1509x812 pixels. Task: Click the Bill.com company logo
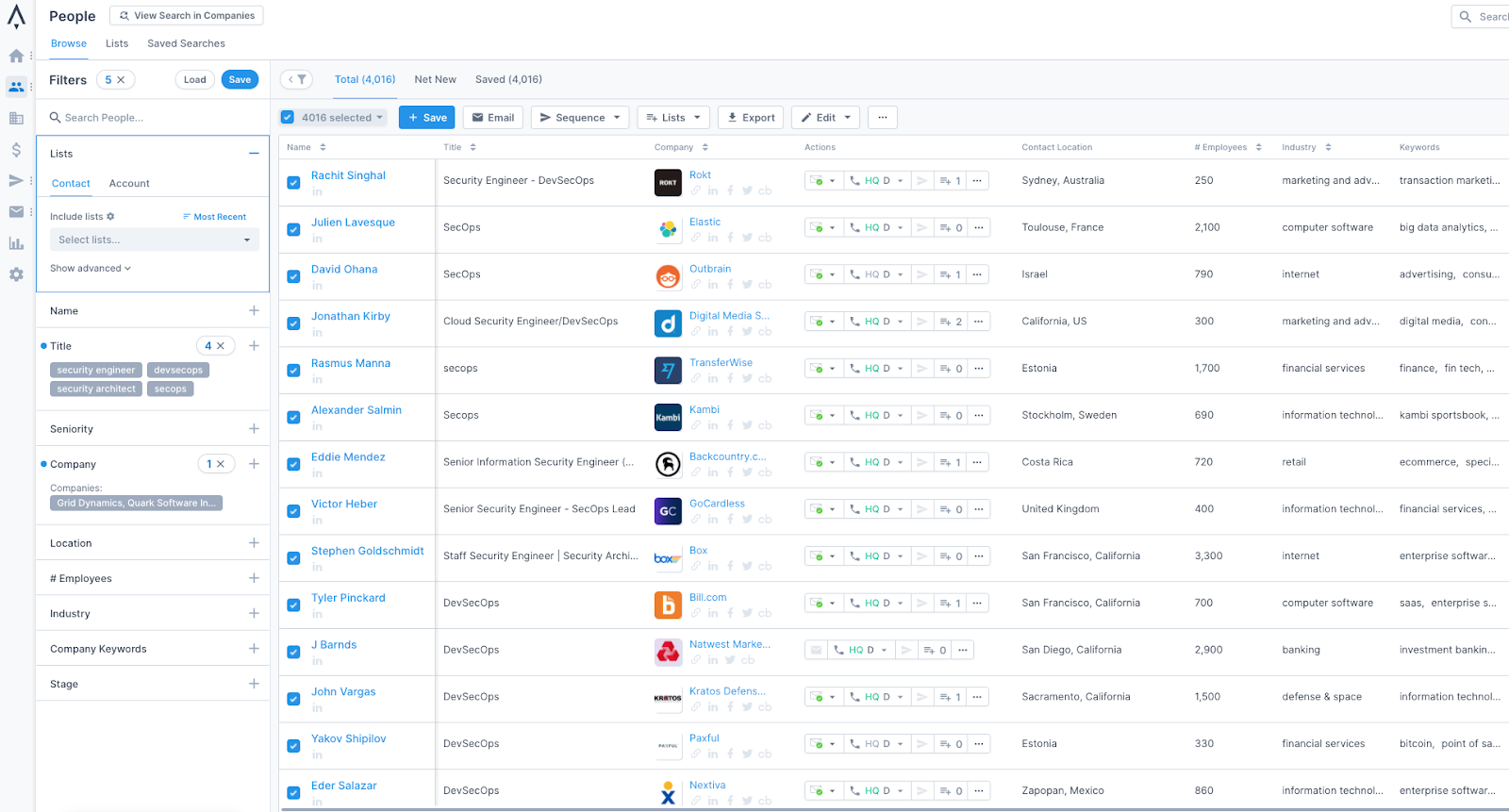(x=668, y=605)
